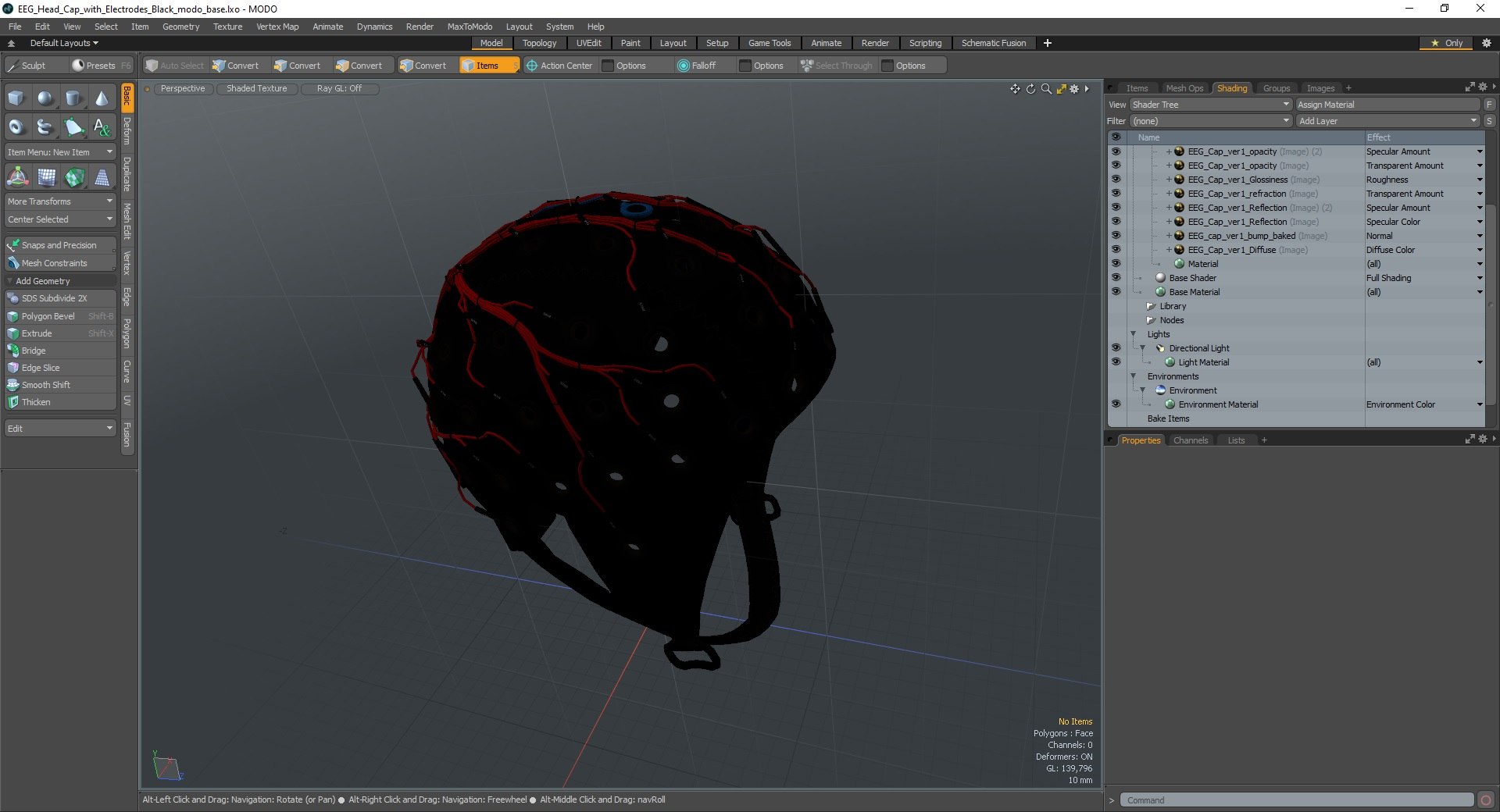
Task: Open the More Transforms dropdown
Action: pyautogui.click(x=60, y=201)
